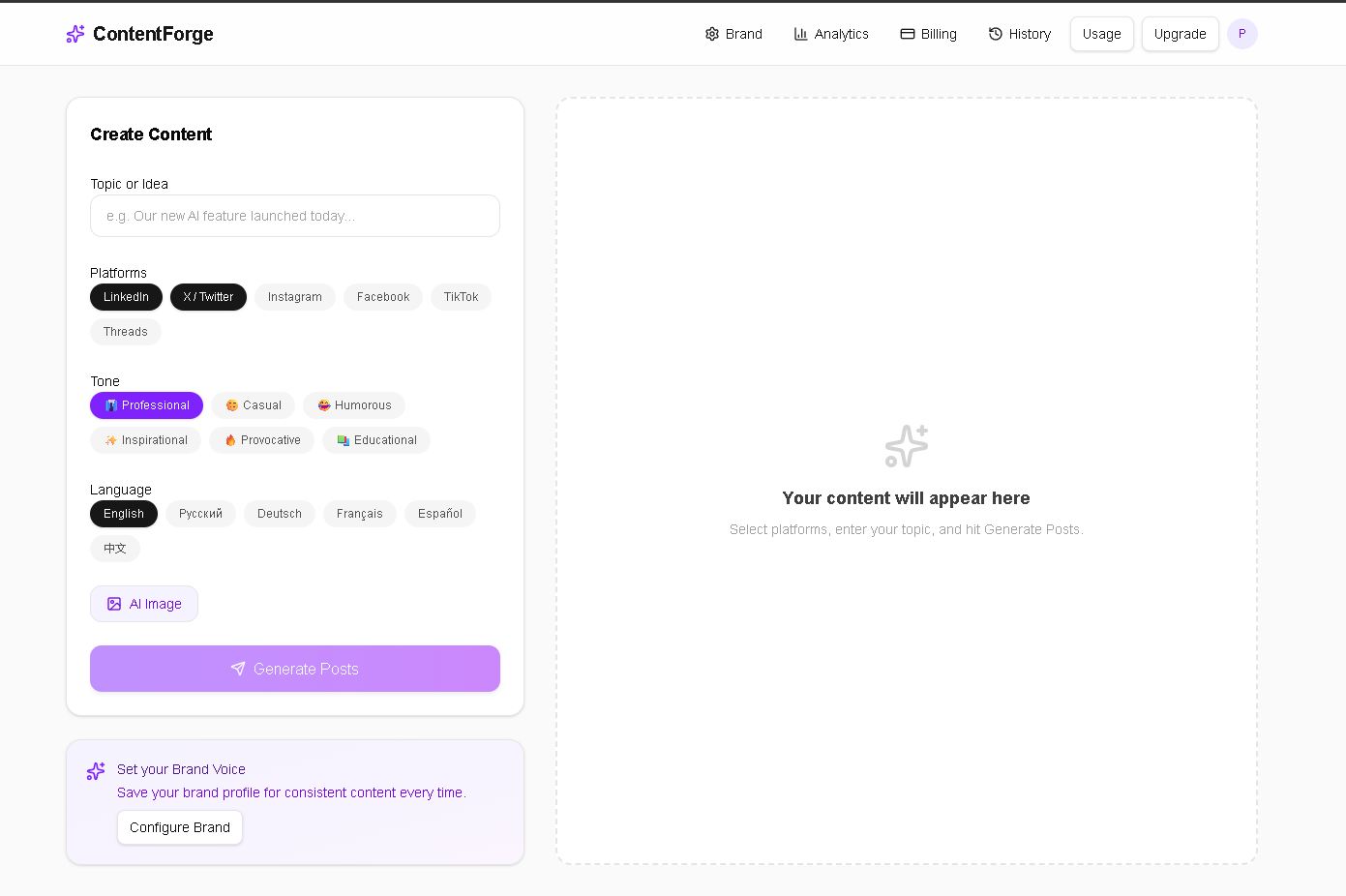Click 'Your content will appear here' text
1346x896 pixels.
click(x=907, y=498)
